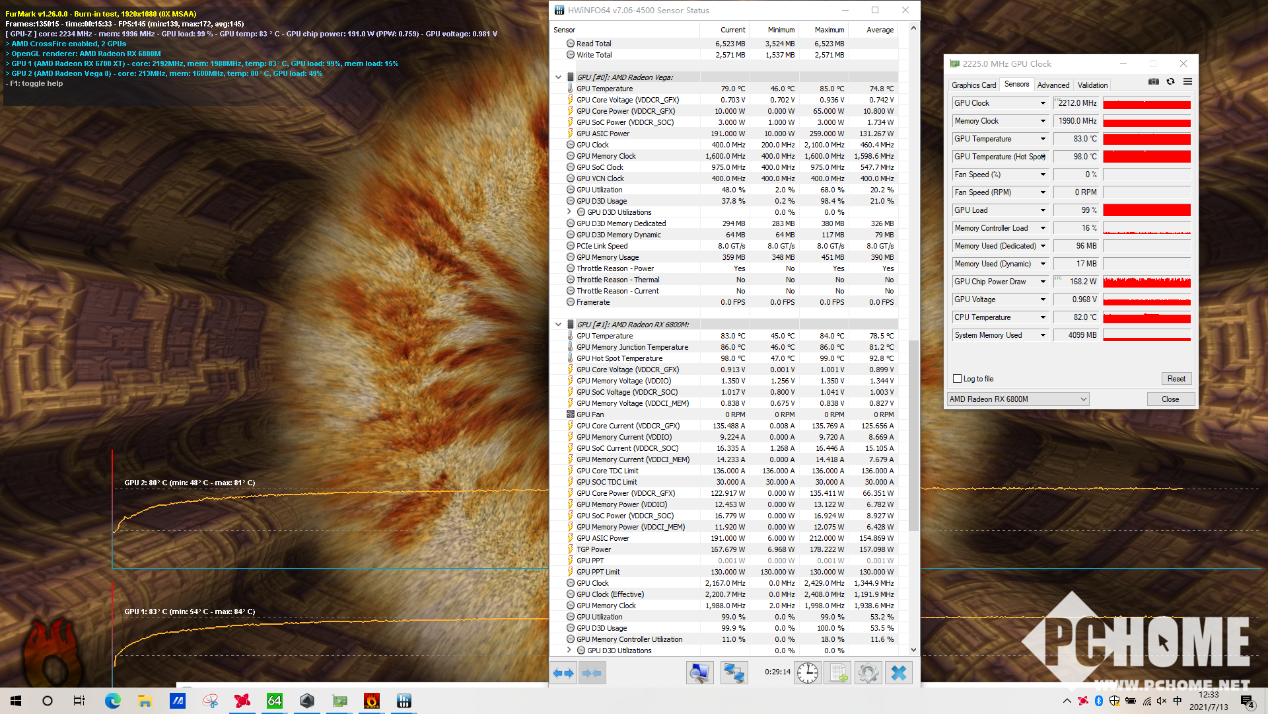This screenshot has height=714, width=1268.
Task: Open taskbar search circle icon
Action: point(47,701)
